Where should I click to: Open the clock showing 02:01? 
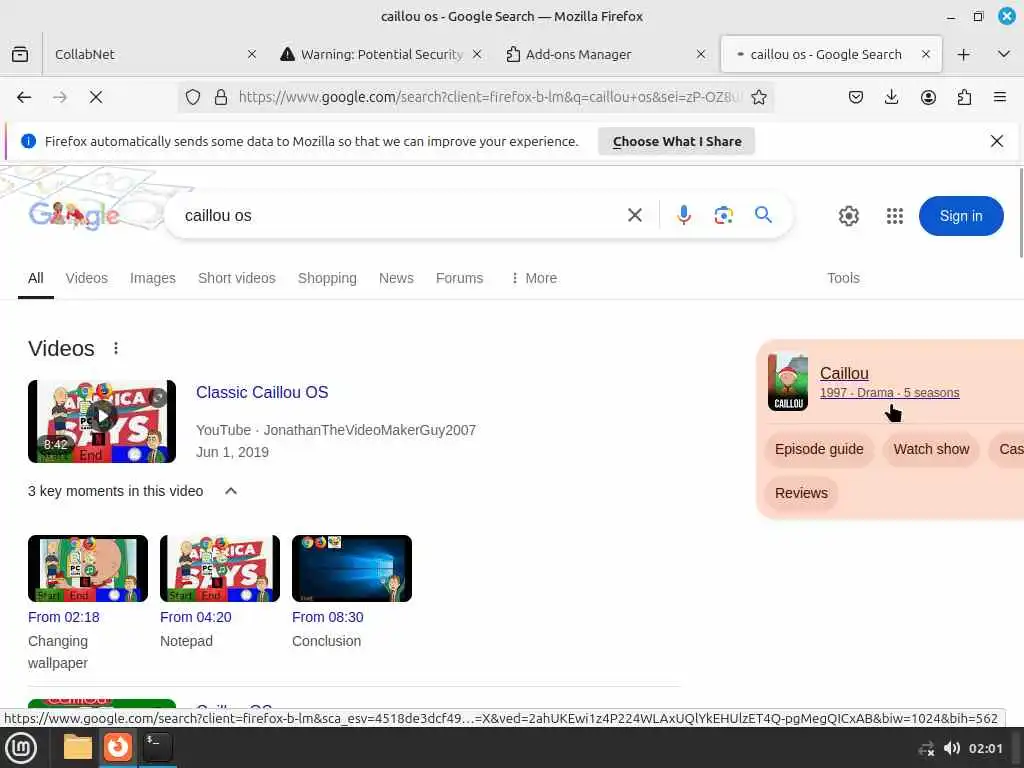[985, 748]
